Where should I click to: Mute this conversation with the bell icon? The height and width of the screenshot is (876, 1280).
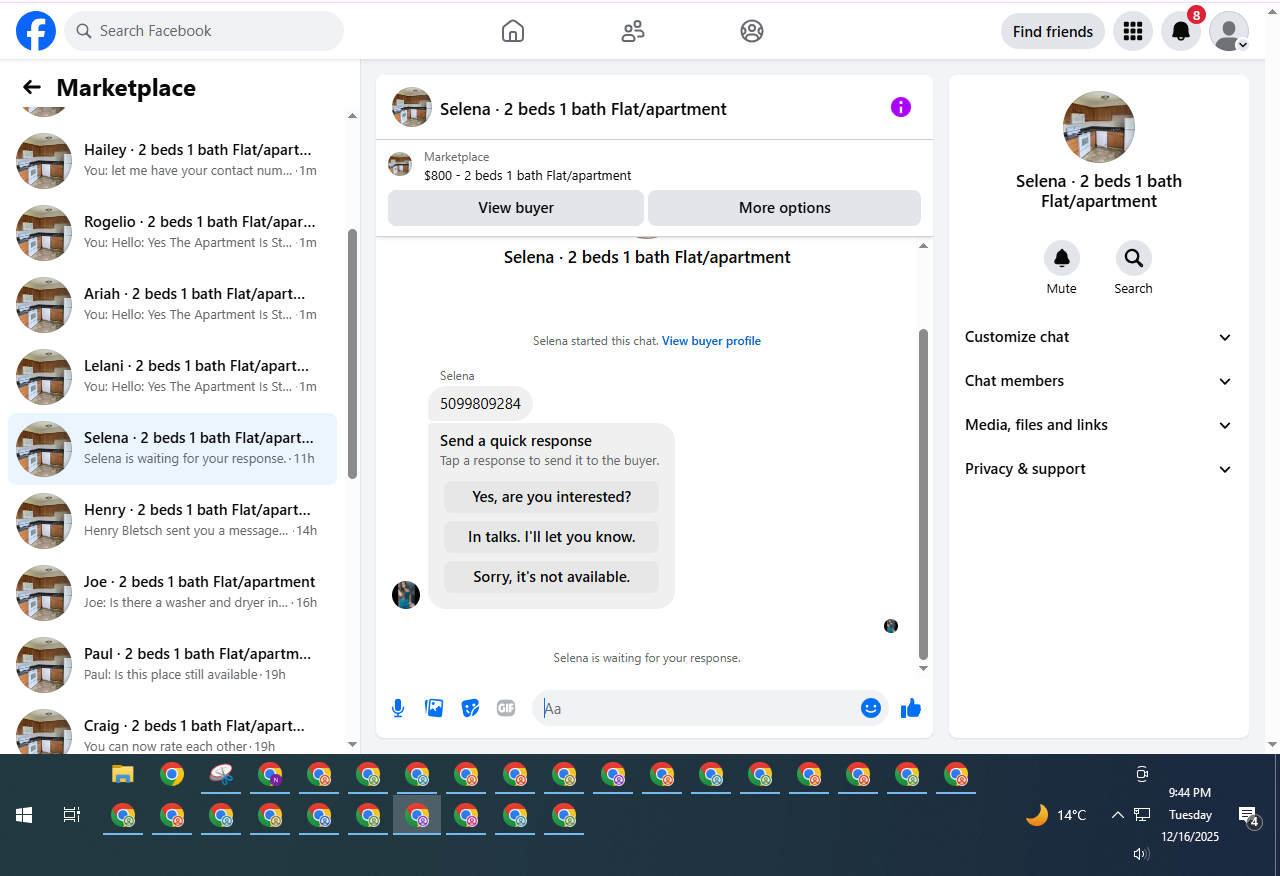[1062, 258]
